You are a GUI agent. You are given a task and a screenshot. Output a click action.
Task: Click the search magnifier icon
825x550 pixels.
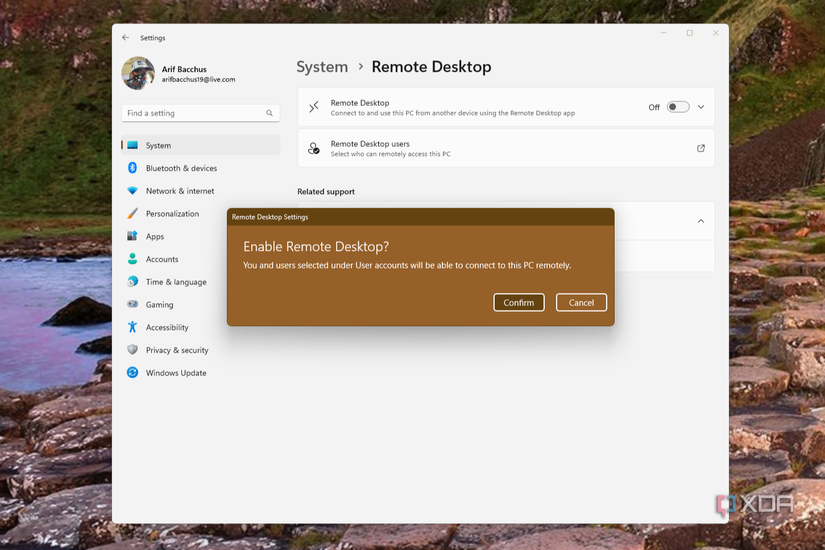click(269, 113)
